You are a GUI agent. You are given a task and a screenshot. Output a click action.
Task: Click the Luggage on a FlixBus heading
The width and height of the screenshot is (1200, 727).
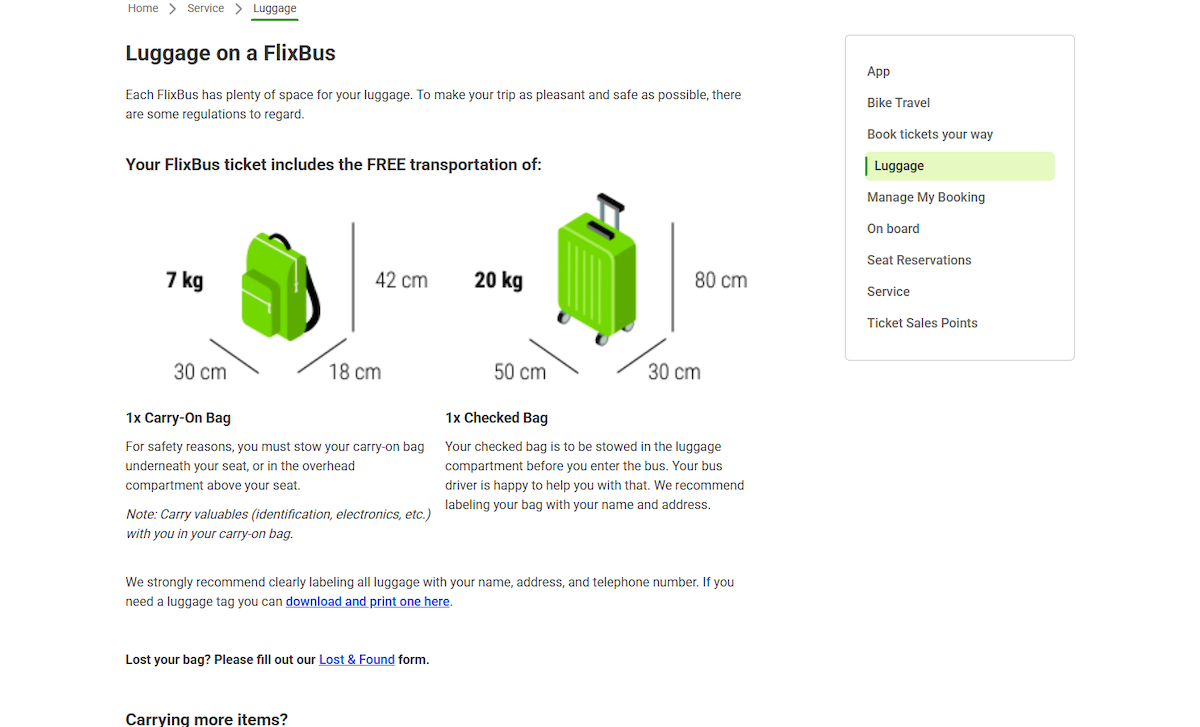click(x=230, y=53)
